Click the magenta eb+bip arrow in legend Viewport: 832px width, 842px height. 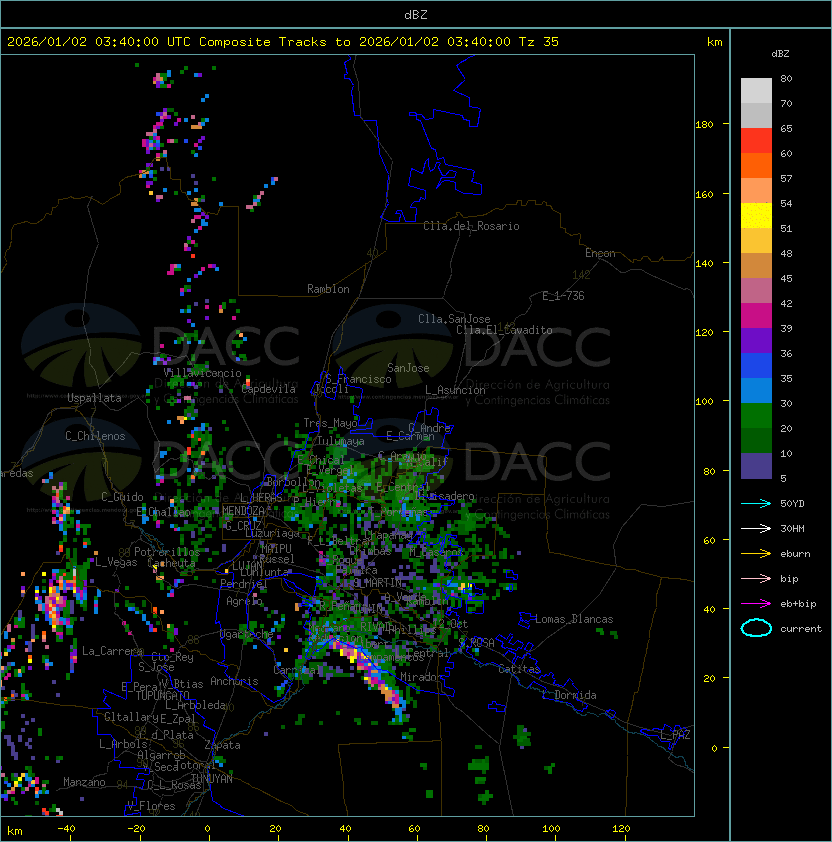pos(756,604)
